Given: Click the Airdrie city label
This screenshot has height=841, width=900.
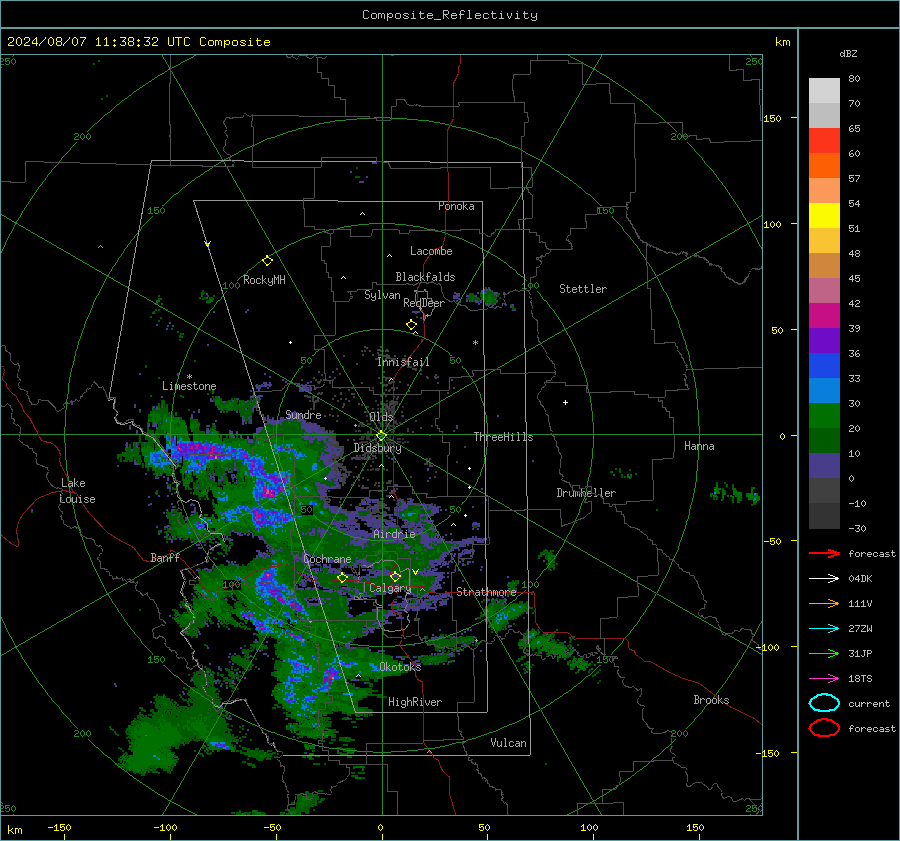Looking at the screenshot, I should [x=394, y=534].
